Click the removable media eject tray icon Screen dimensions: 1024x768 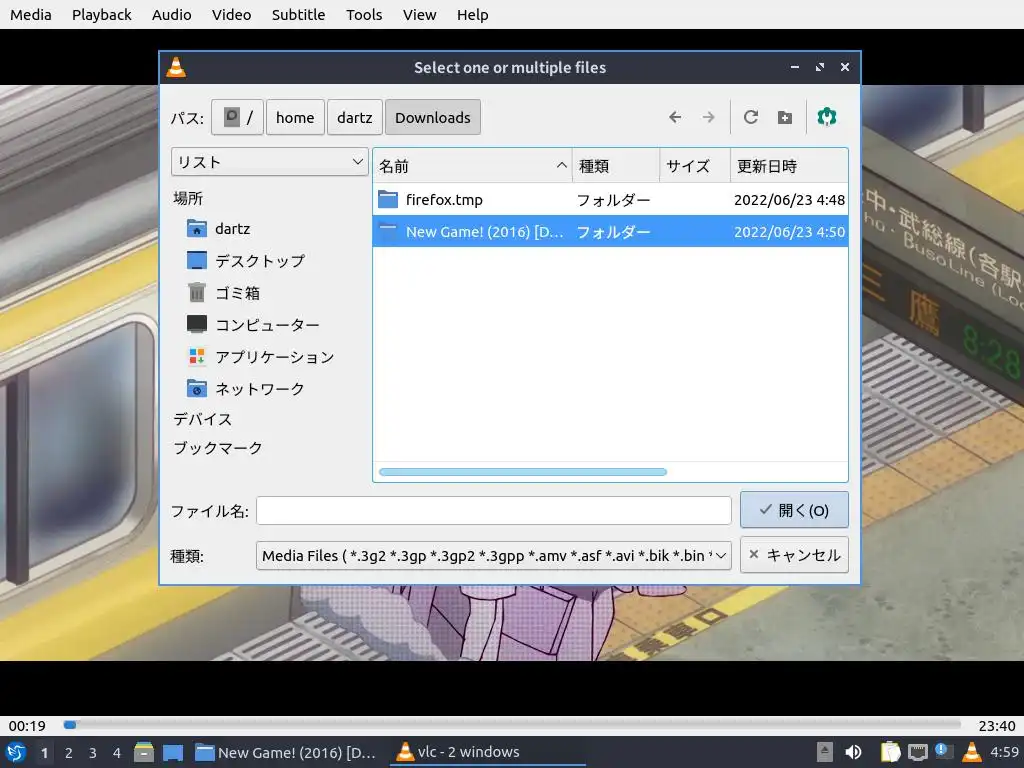point(825,752)
